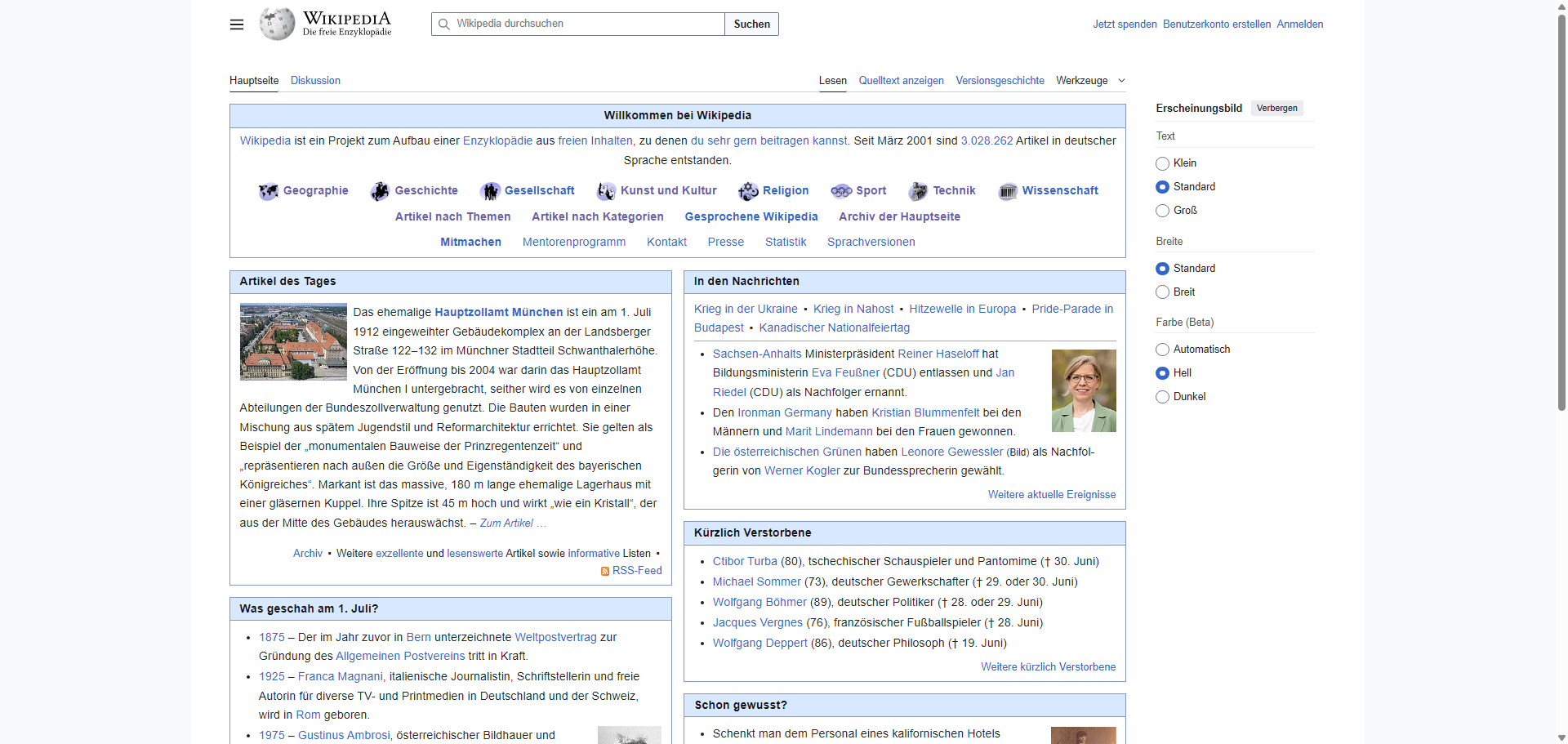Open the Franca Magnani link
Viewport: 1568px width, 744px height.
pyautogui.click(x=340, y=677)
